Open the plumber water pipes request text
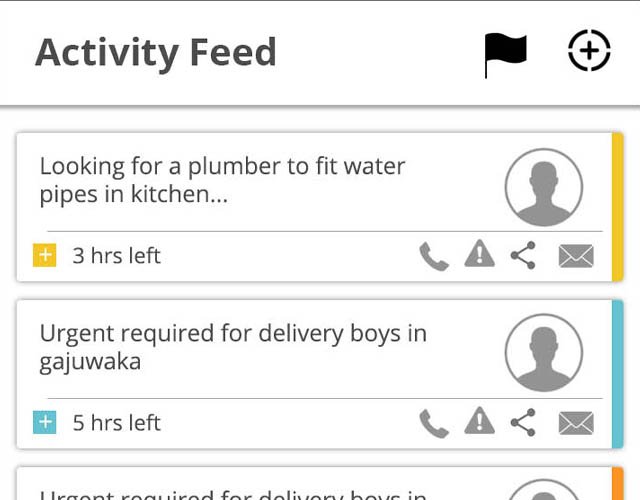 222,180
